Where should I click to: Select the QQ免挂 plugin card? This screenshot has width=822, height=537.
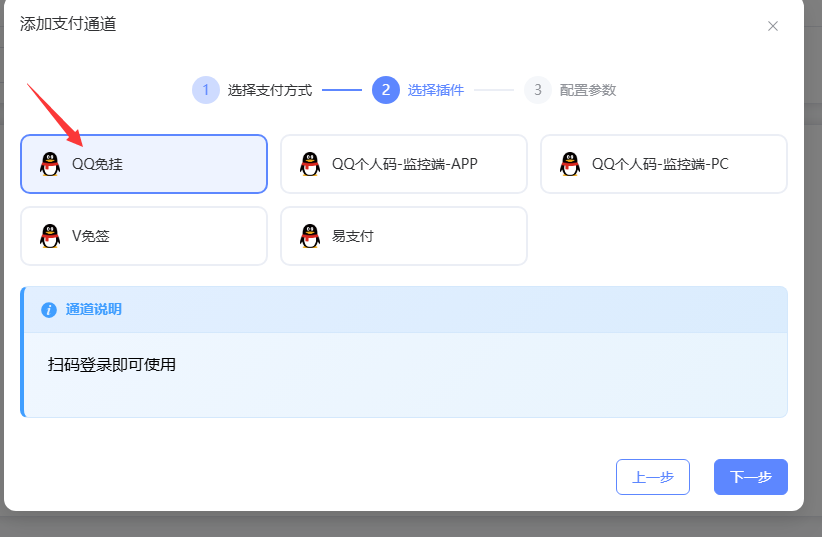[144, 164]
